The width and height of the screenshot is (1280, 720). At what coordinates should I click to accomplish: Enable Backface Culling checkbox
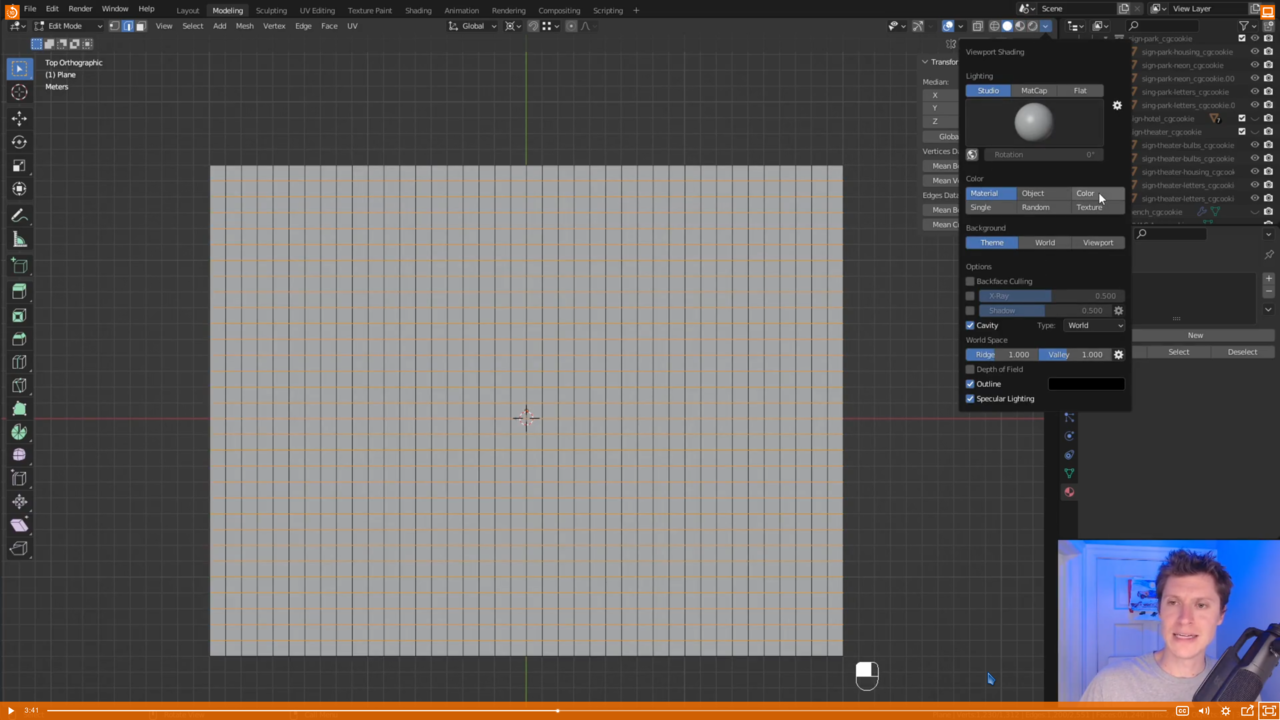click(970, 281)
